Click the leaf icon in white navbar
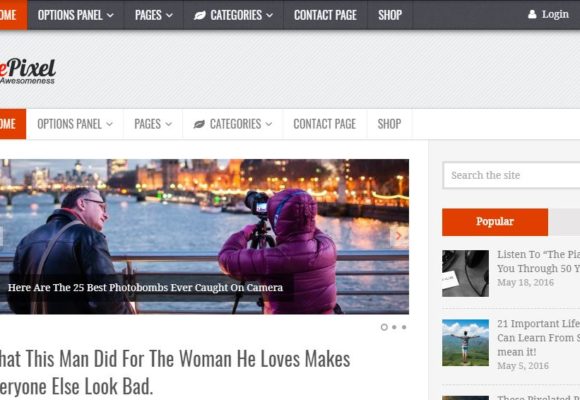The width and height of the screenshot is (580, 400). (199, 124)
